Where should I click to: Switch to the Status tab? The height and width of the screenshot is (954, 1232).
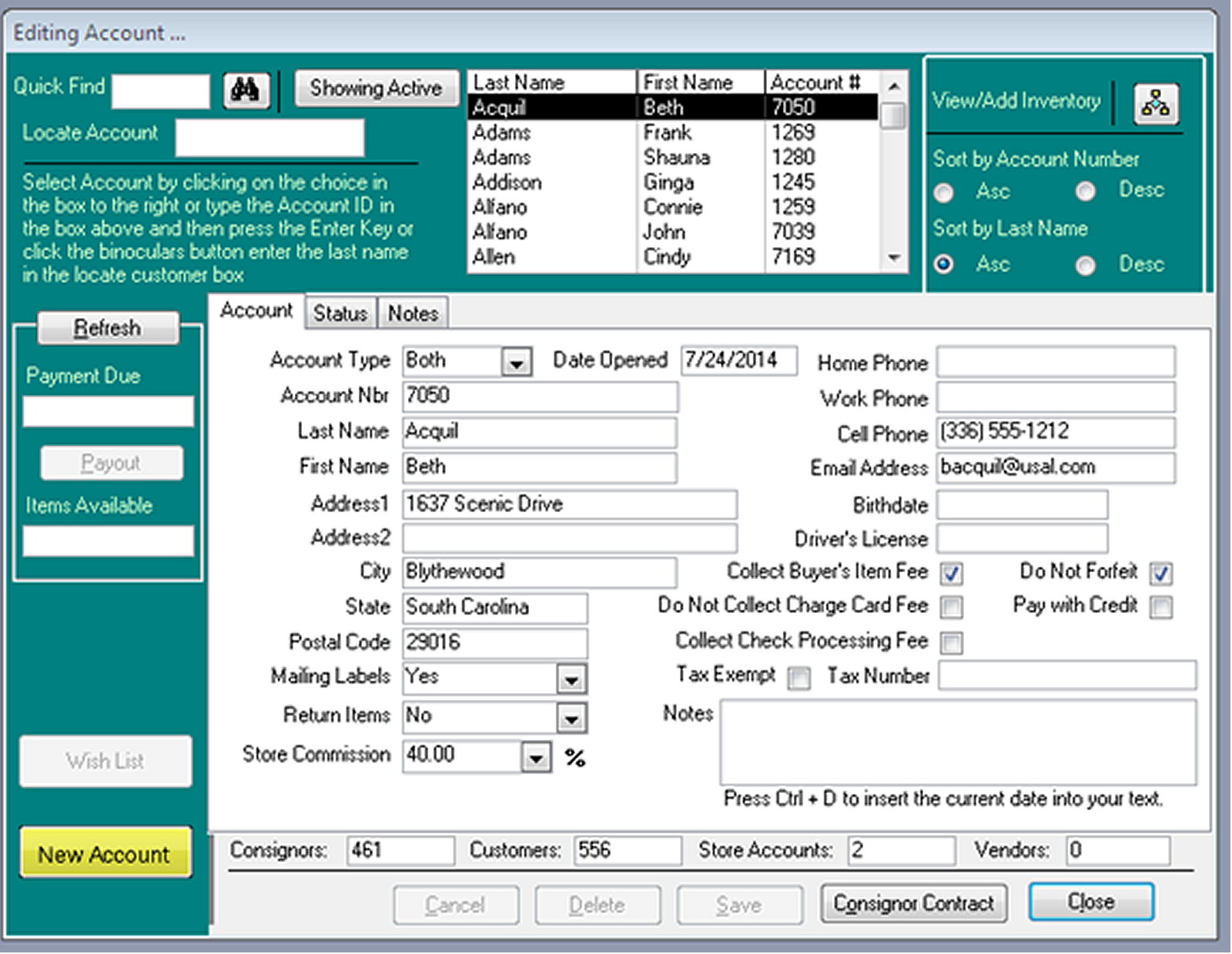click(340, 314)
